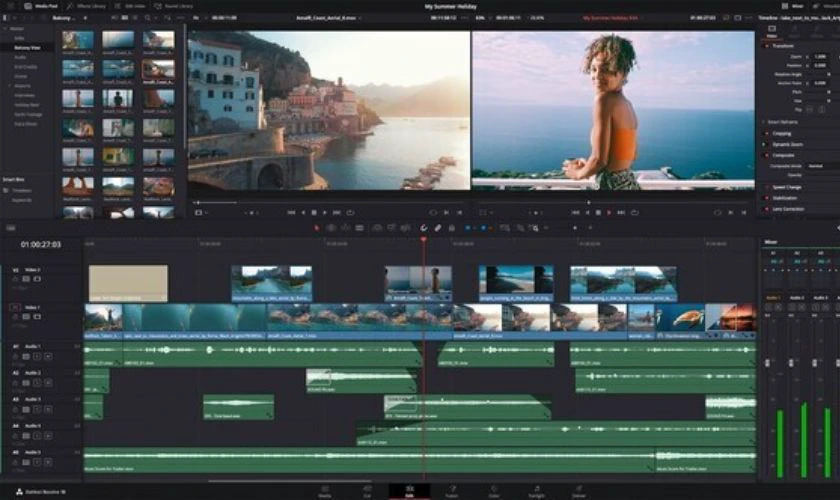Select the arrow Selection Mode tool
840x500 pixels.
click(318, 228)
